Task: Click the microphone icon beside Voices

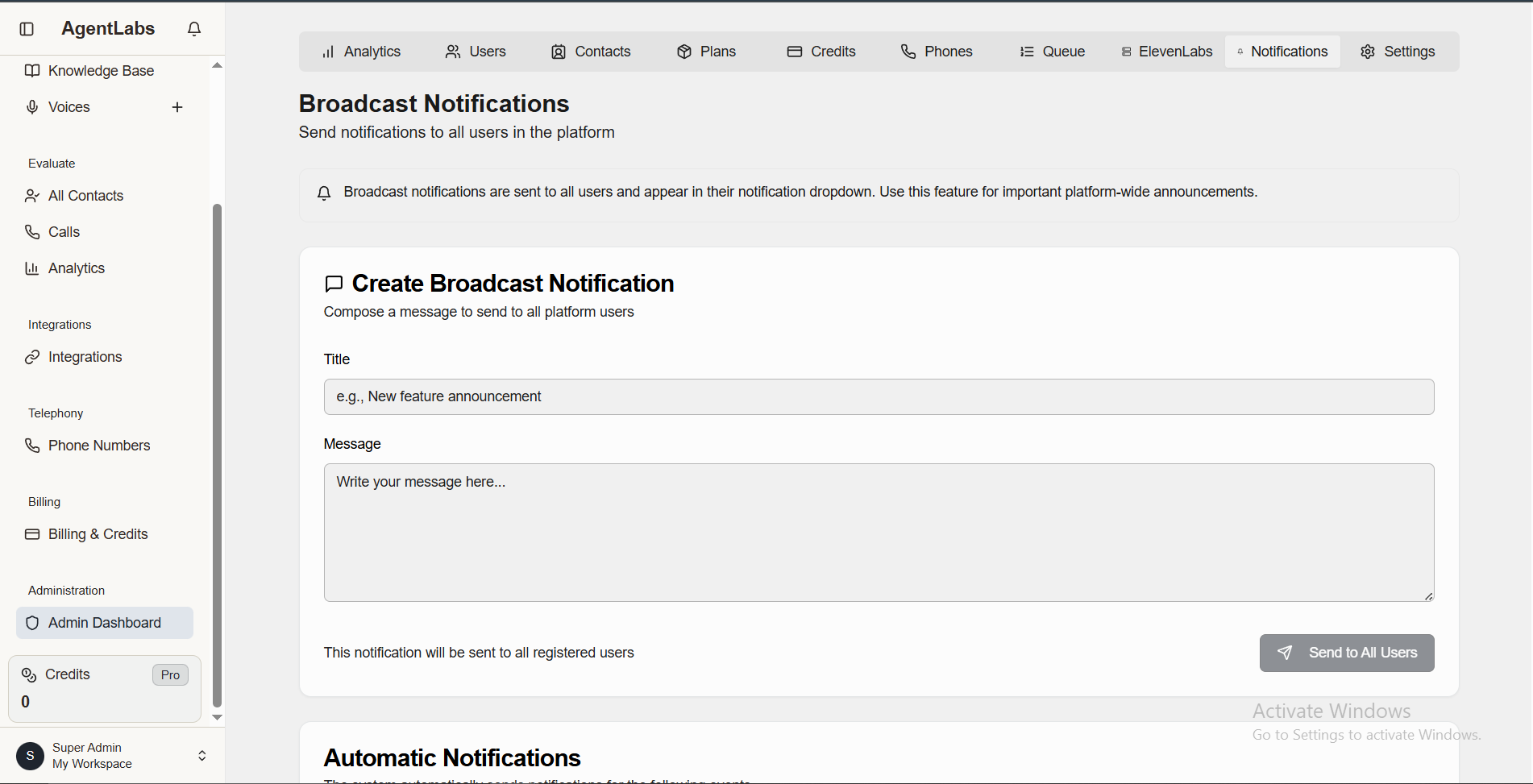Action: (31, 106)
